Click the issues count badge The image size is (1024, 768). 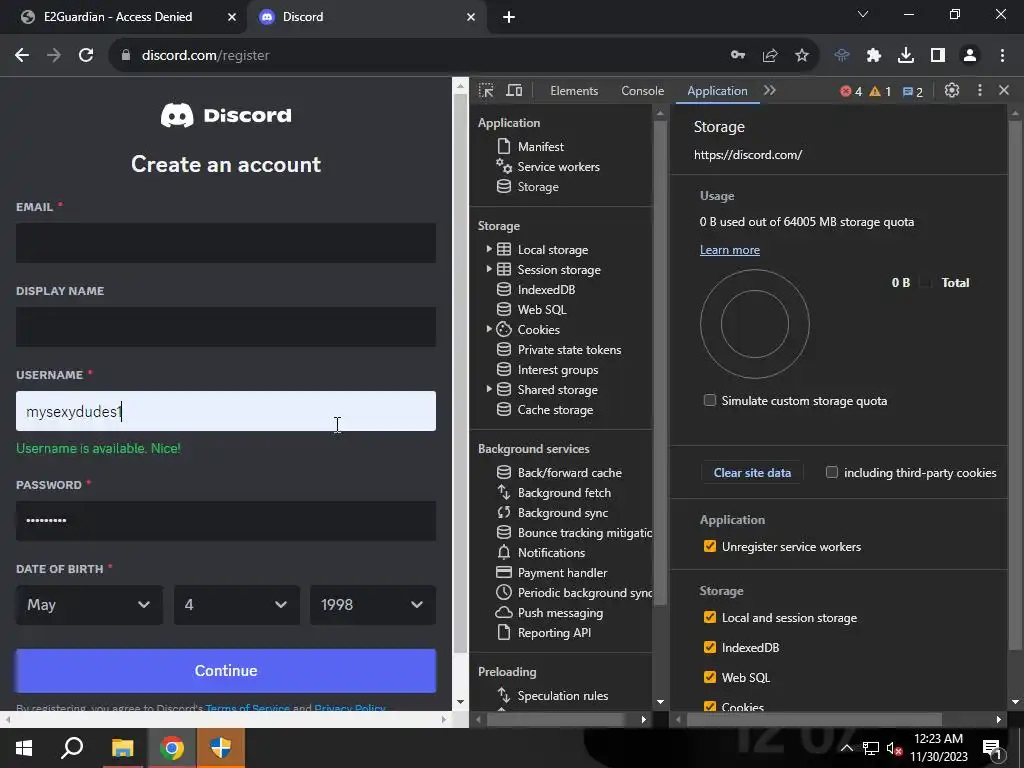point(912,91)
